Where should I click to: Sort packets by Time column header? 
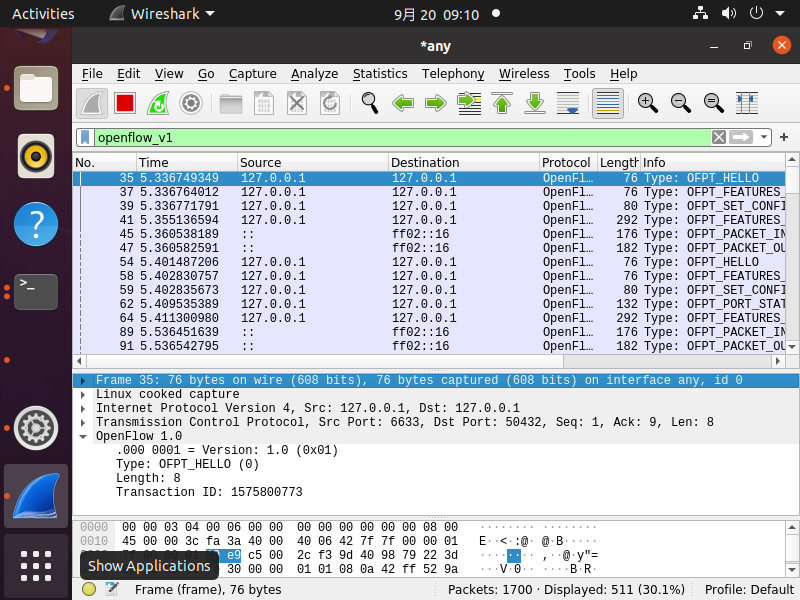click(187, 163)
